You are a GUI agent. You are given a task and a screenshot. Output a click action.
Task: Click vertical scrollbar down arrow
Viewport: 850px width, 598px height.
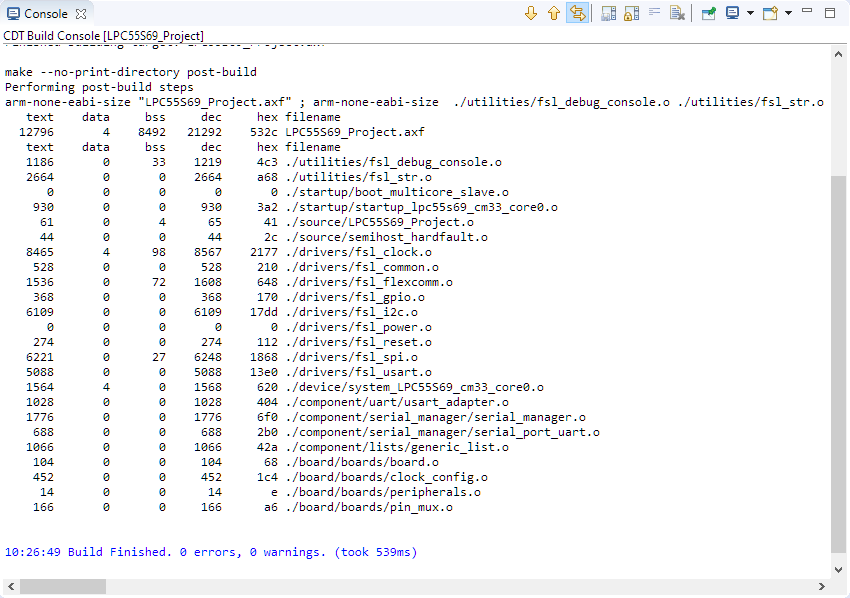point(838,570)
